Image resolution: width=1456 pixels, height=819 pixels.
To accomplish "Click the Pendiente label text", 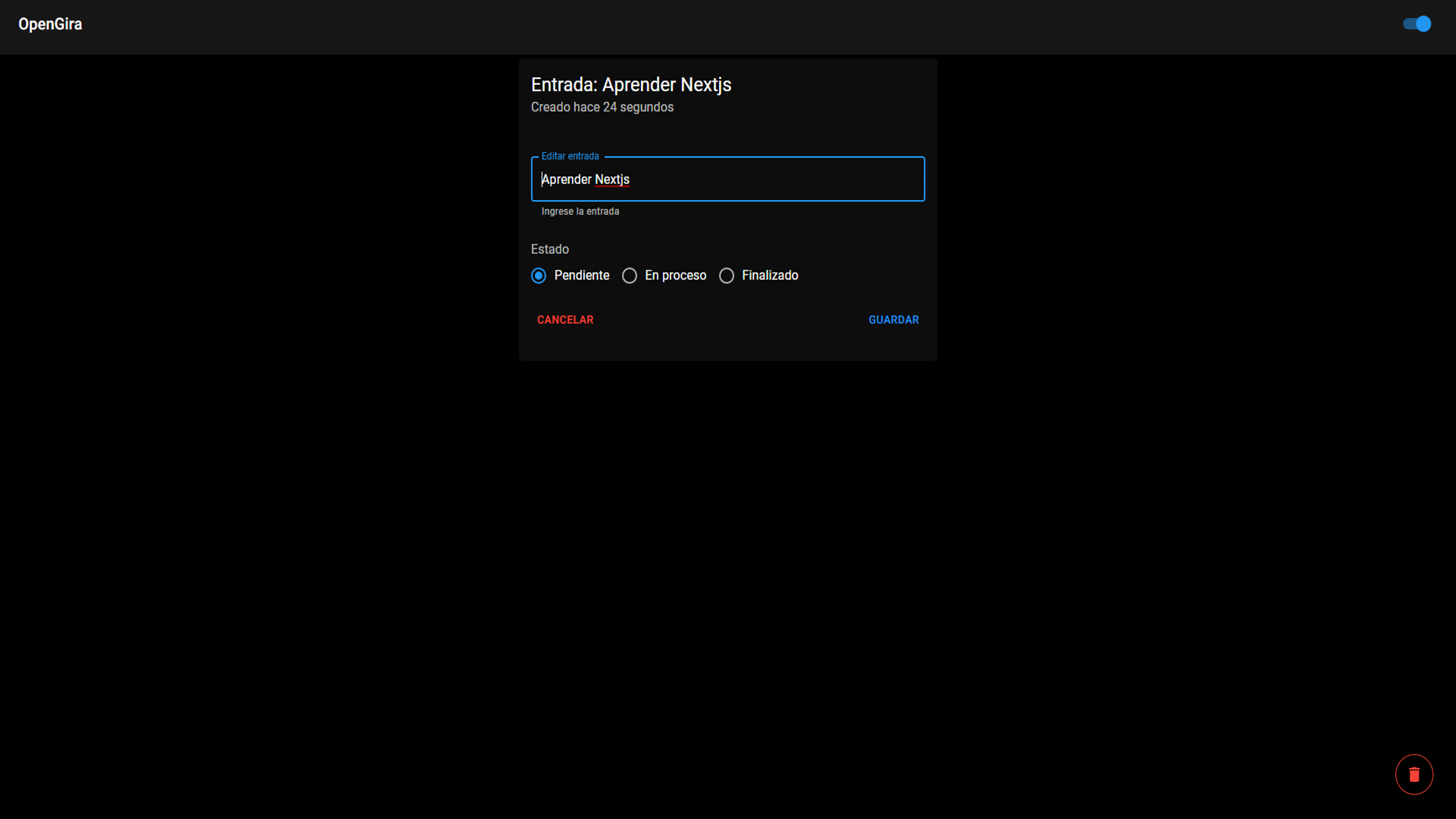I will (x=582, y=275).
